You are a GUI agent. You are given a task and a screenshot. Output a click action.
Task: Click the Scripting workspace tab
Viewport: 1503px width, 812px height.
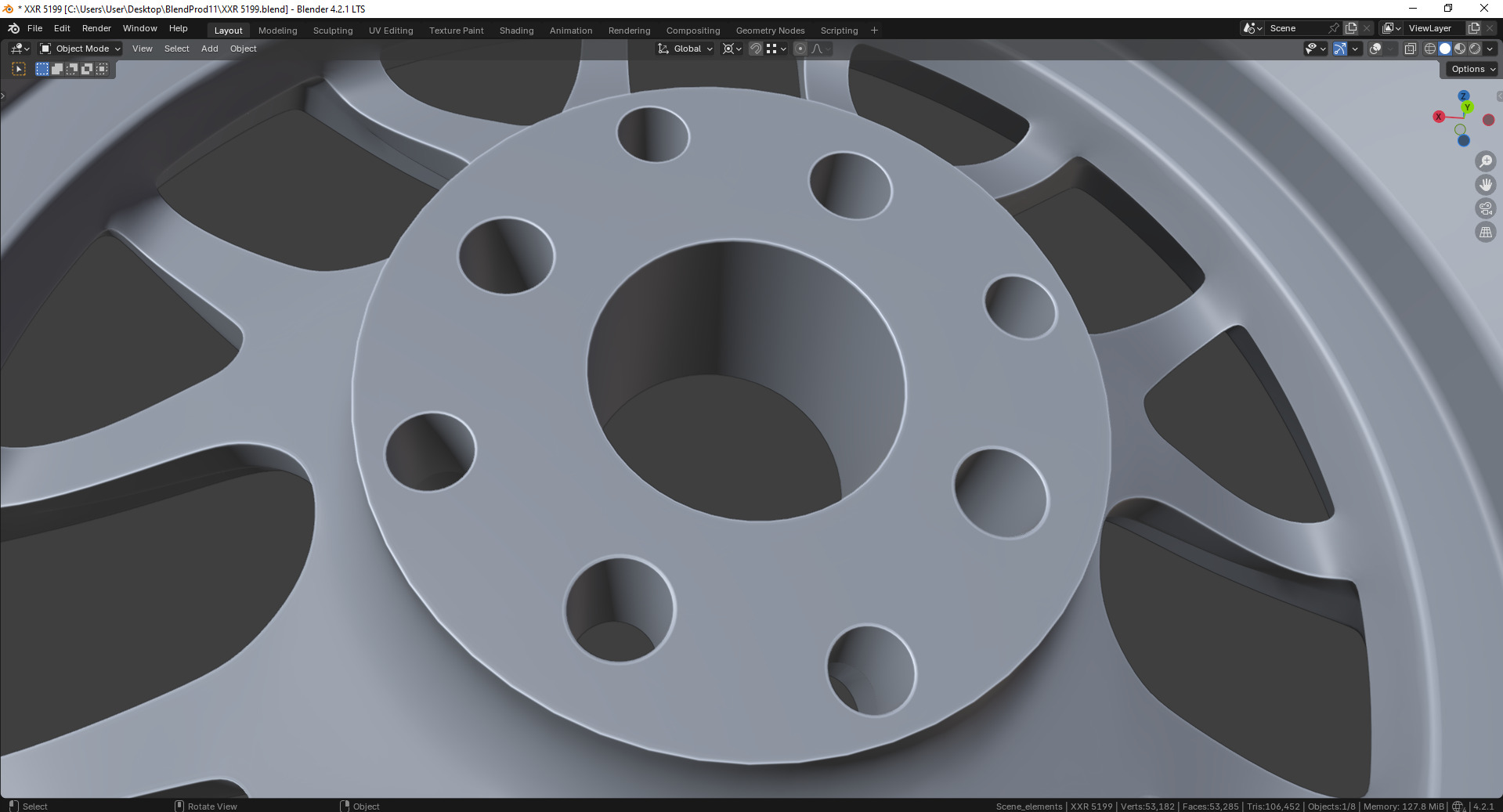[839, 31]
